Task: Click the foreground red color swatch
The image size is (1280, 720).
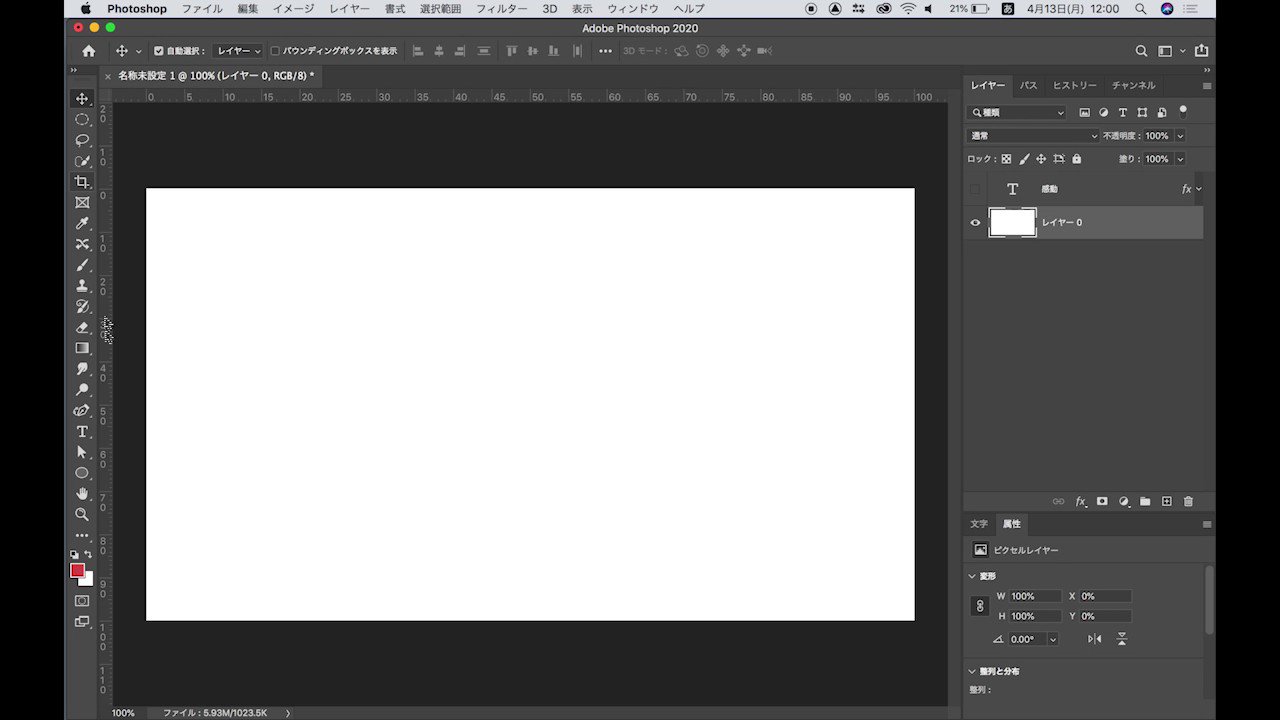Action: pos(77,570)
